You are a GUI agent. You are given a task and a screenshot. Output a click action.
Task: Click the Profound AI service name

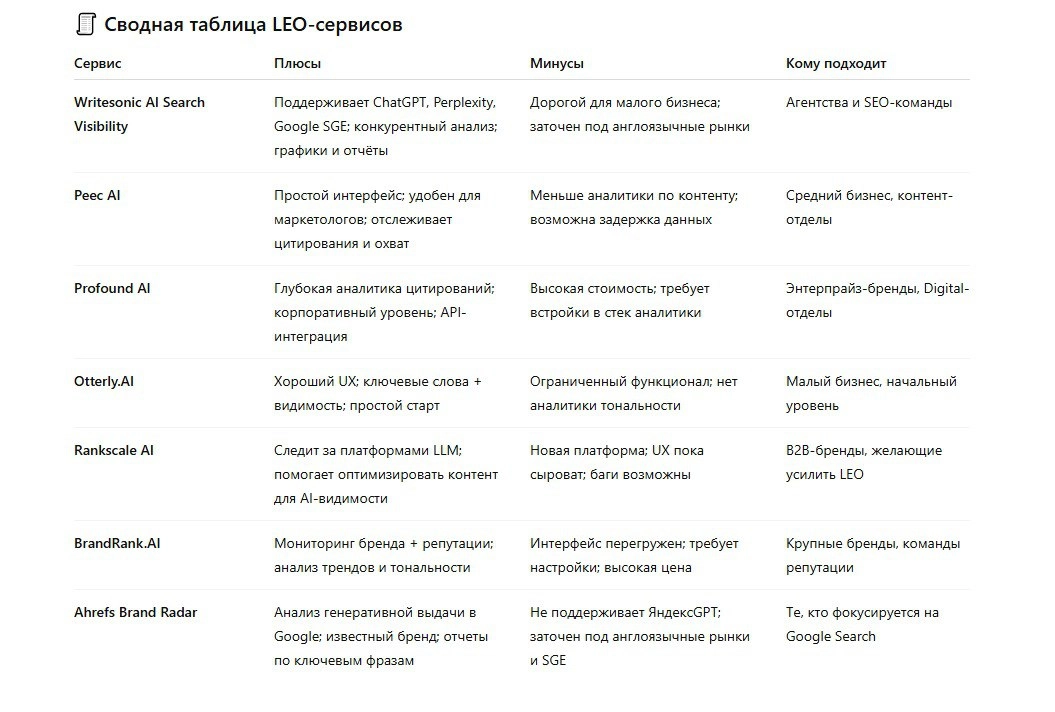tap(112, 288)
